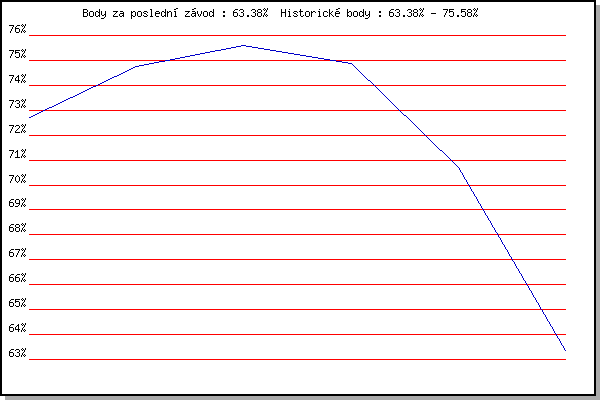
Task: Click the 71% axis label
Action: point(17,154)
